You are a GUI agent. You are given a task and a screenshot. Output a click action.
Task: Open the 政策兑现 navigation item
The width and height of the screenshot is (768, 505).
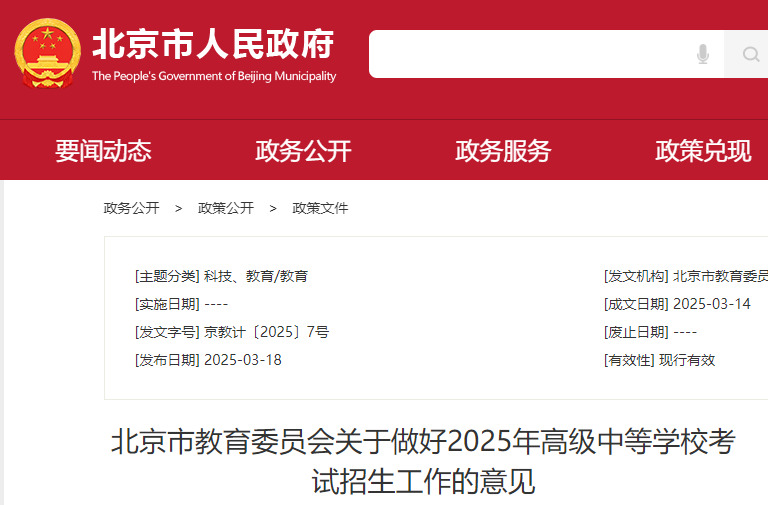pyautogui.click(x=703, y=151)
